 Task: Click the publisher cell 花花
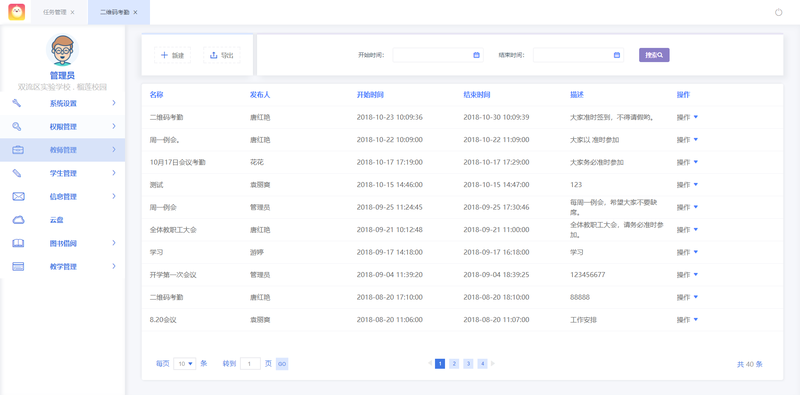tap(256, 162)
